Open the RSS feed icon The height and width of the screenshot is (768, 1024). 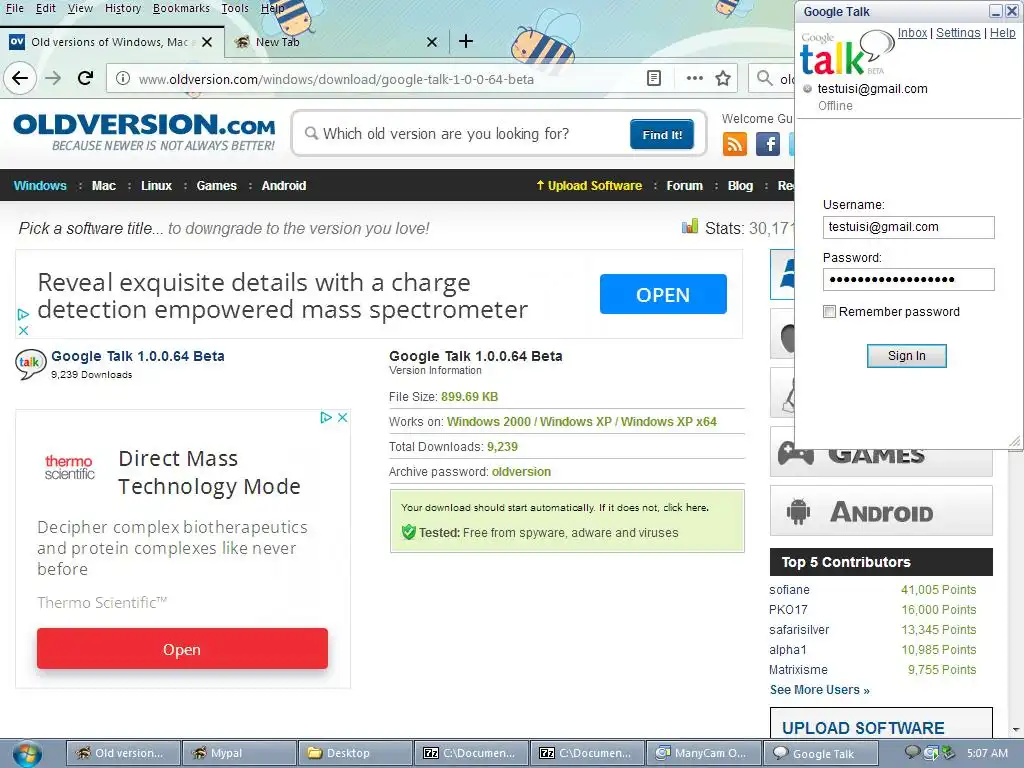735,144
